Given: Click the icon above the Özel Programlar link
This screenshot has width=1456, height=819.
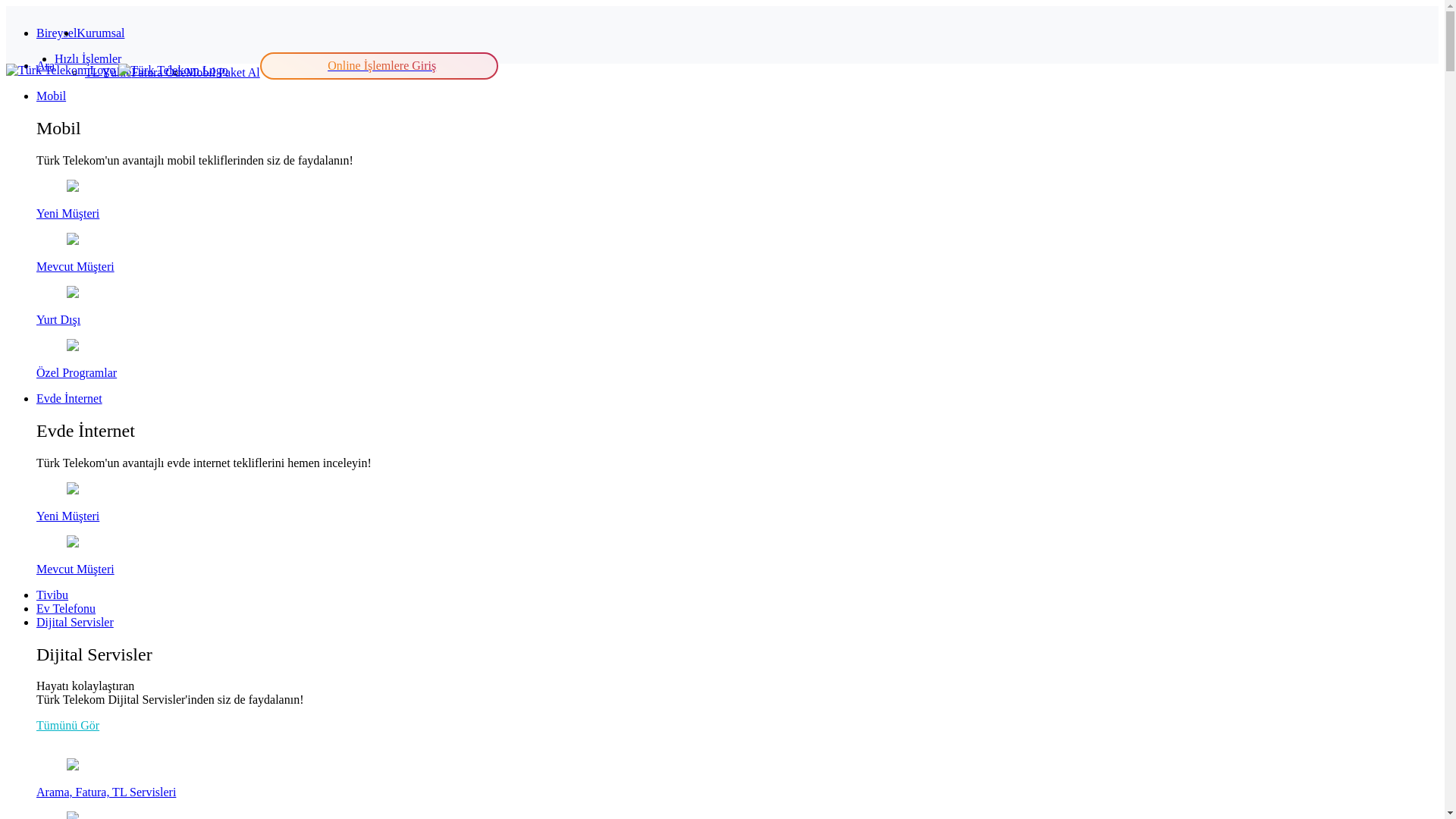Looking at the screenshot, I should [x=73, y=346].
